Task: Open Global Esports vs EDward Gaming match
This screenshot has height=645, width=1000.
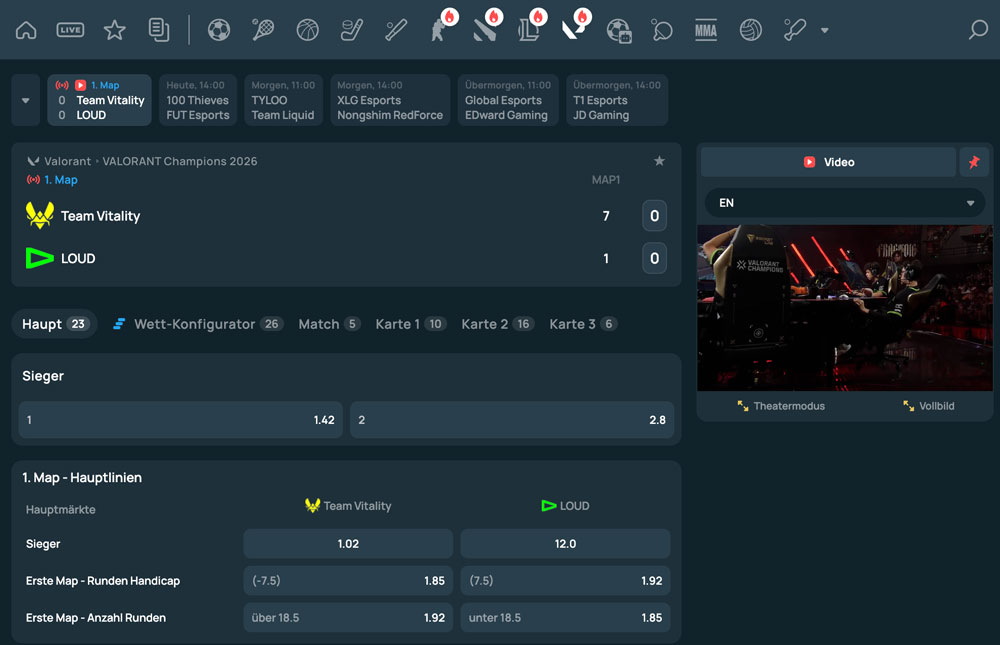Action: point(508,100)
